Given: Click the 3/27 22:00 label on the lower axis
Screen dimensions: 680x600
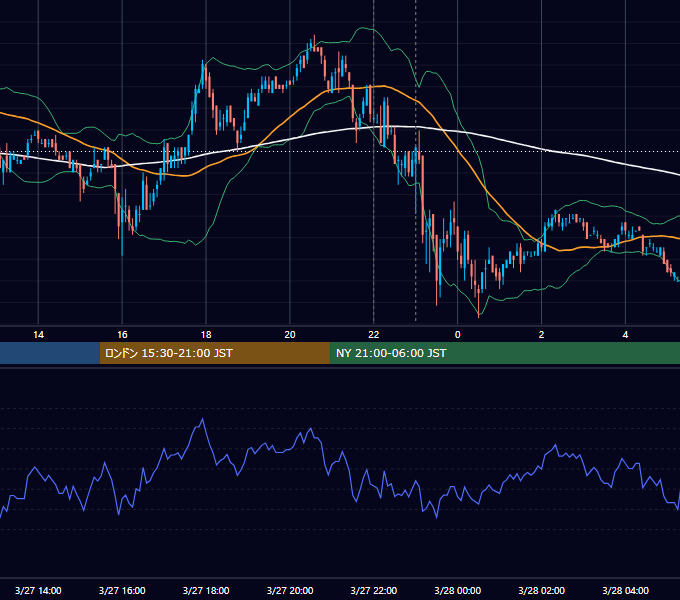Looking at the screenshot, I should coord(373,590).
